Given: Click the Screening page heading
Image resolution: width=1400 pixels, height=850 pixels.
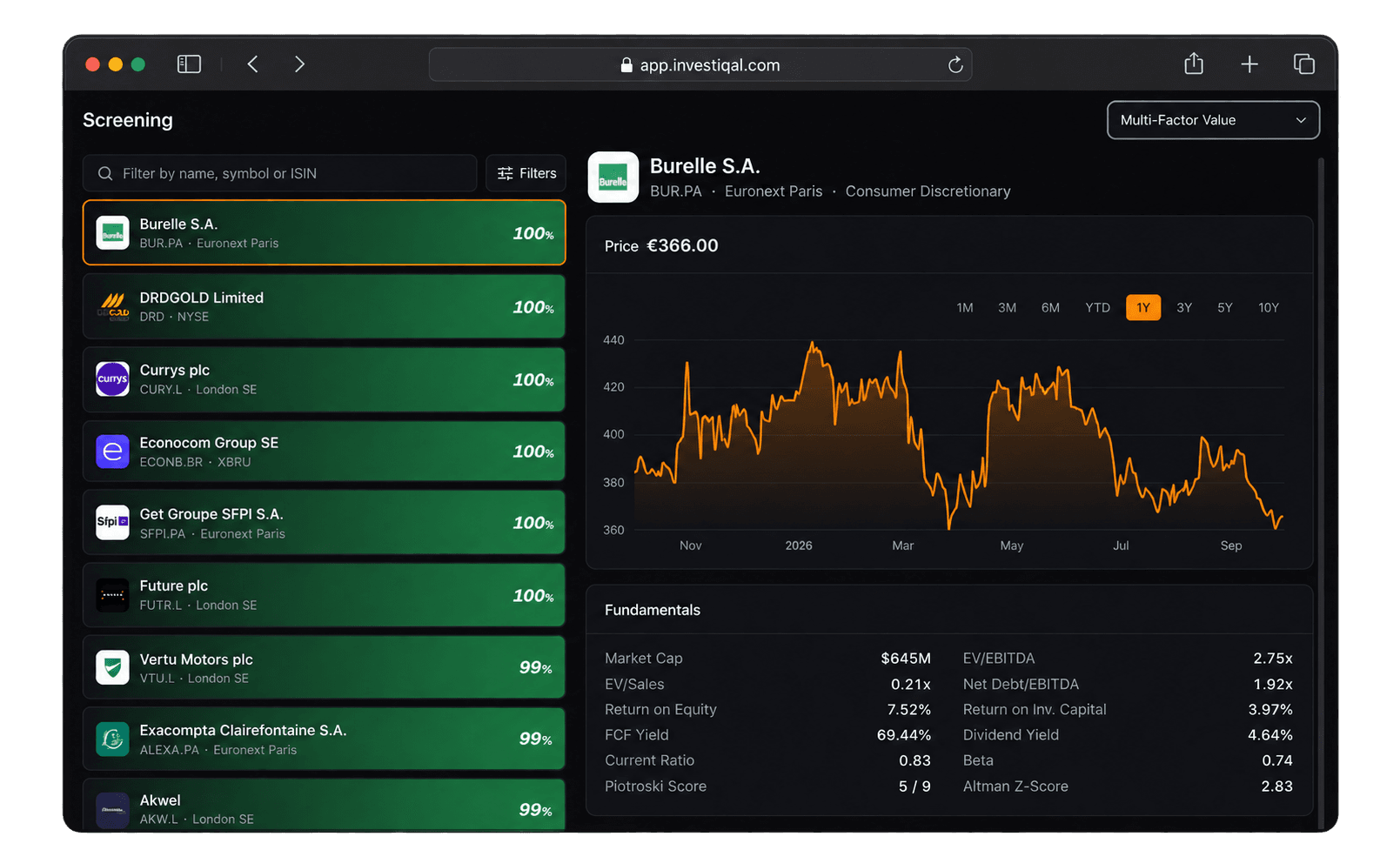Looking at the screenshot, I should coord(128,120).
